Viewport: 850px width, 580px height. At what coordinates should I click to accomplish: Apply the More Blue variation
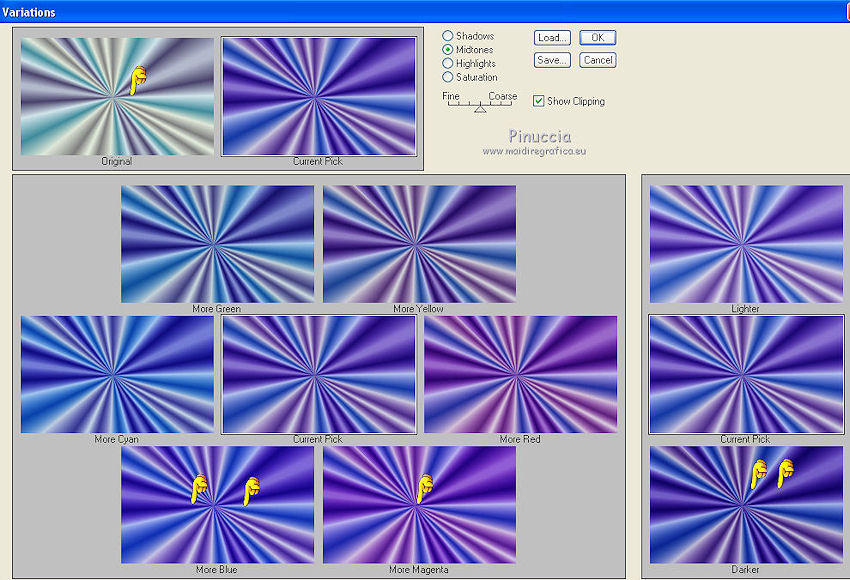pyautogui.click(x=217, y=505)
